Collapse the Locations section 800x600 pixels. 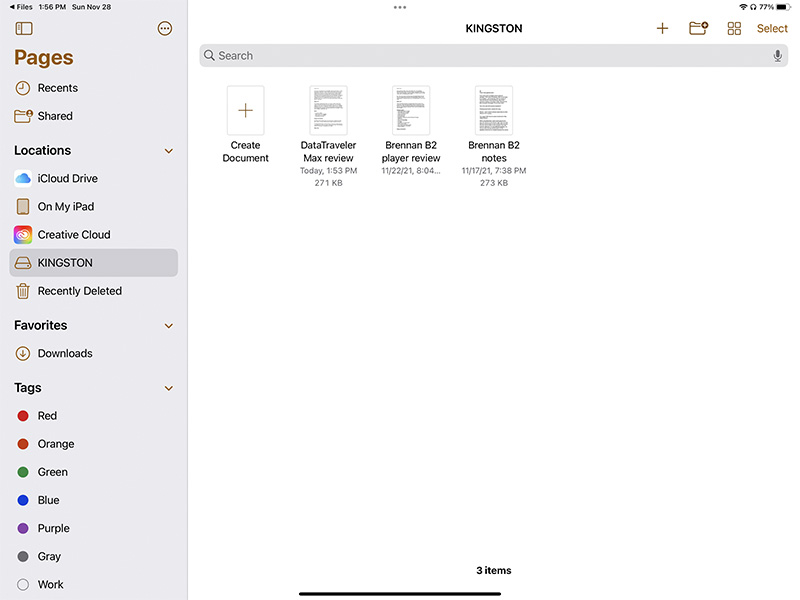(169, 151)
